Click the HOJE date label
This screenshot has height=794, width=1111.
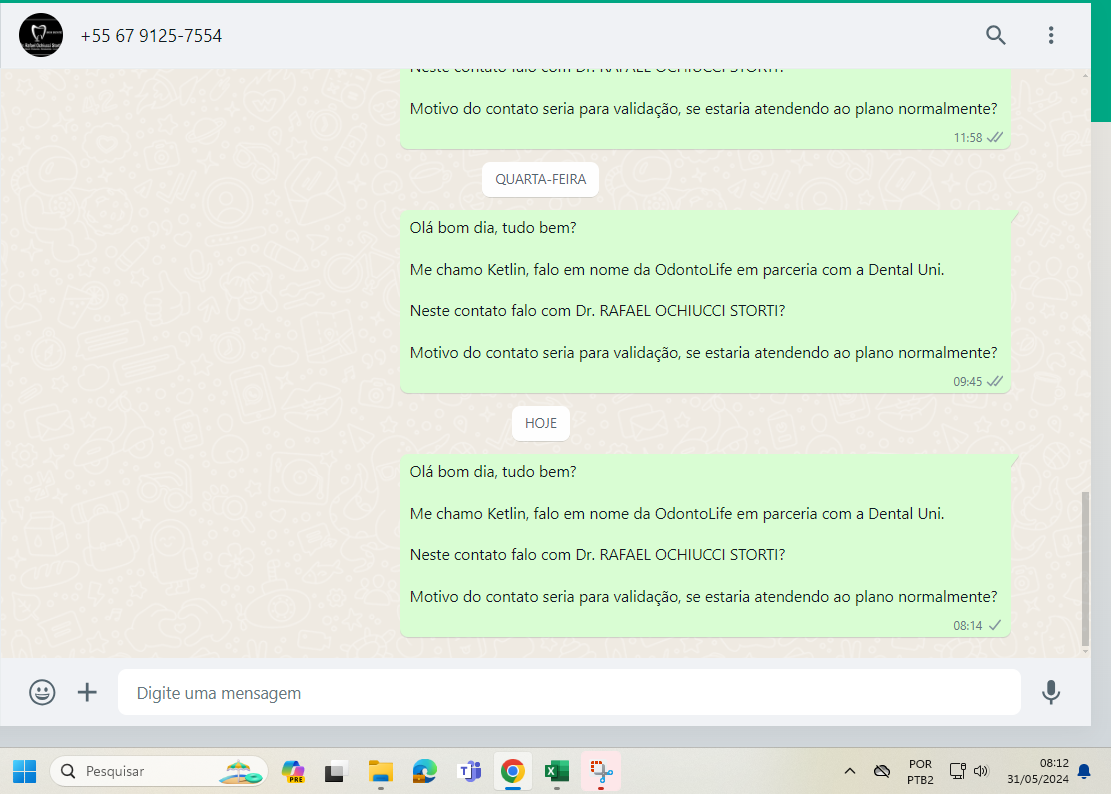pyautogui.click(x=541, y=423)
